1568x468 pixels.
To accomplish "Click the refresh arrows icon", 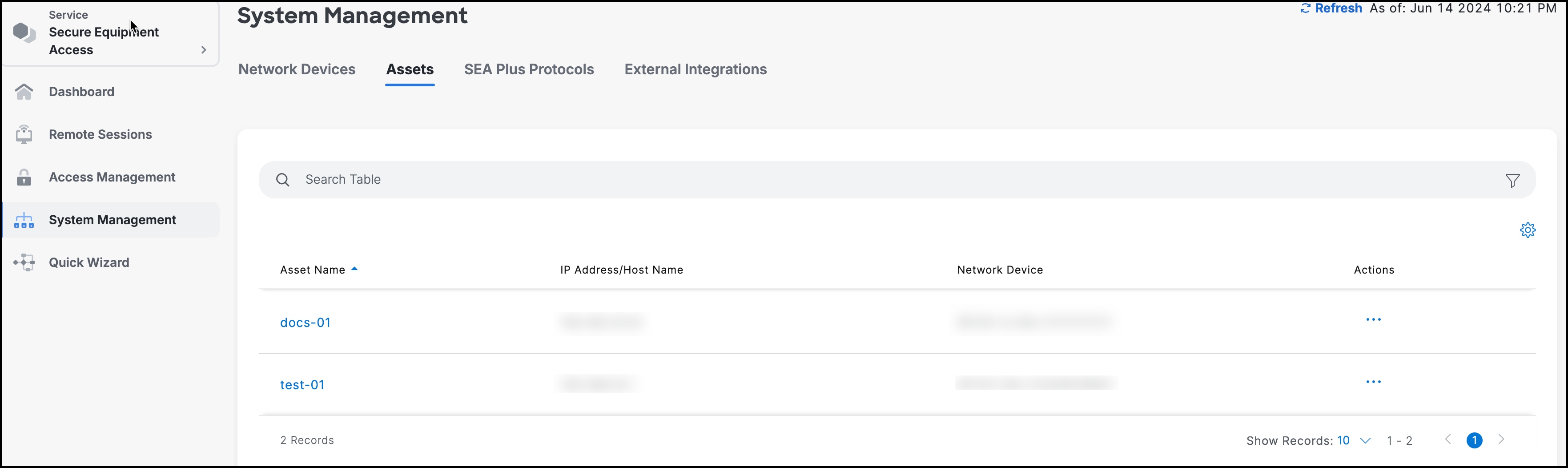I will [x=1305, y=8].
